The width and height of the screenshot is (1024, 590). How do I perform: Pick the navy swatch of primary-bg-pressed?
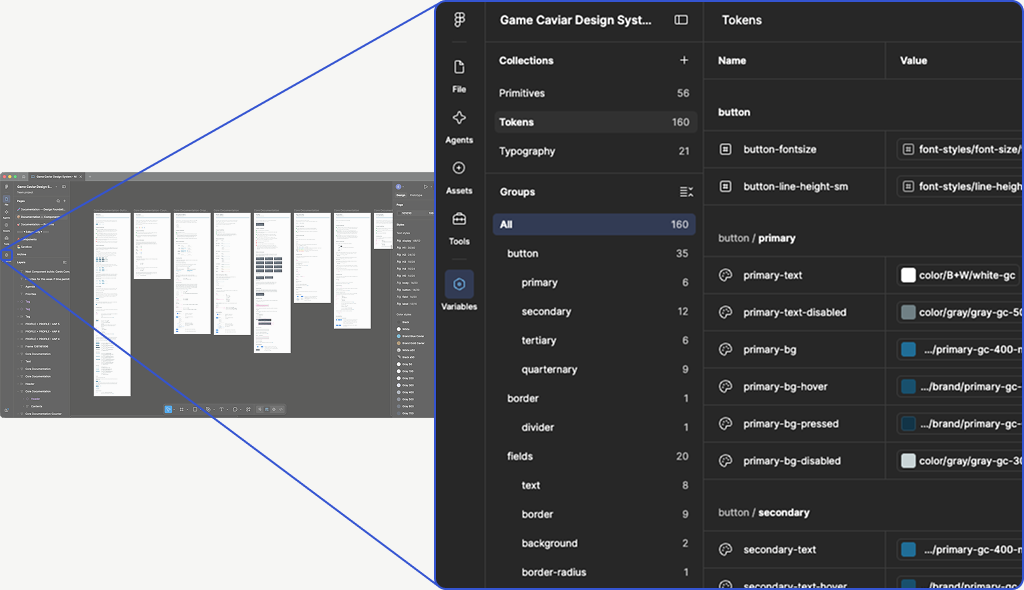[x=908, y=423]
